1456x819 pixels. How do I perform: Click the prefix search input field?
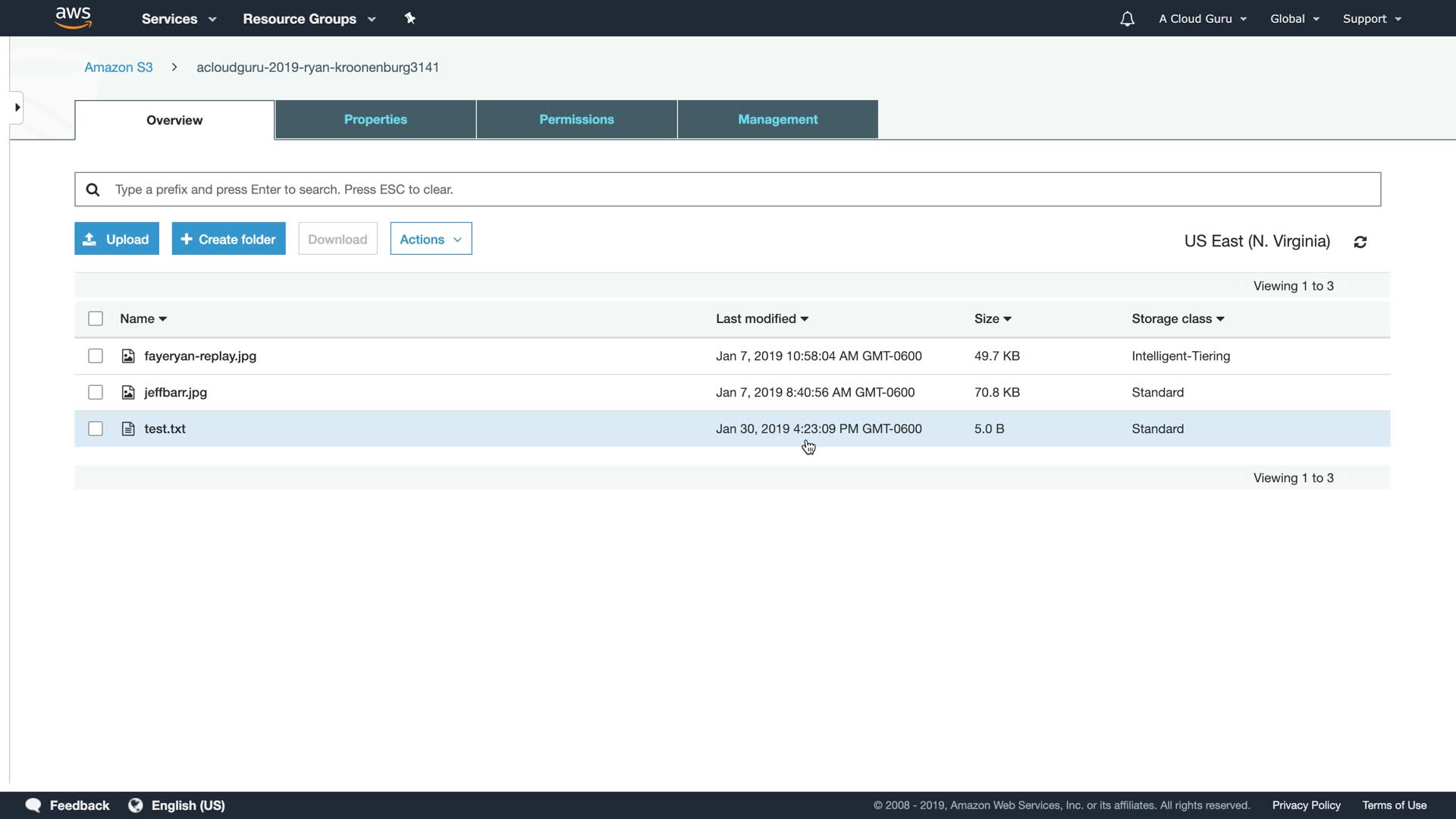(x=728, y=190)
